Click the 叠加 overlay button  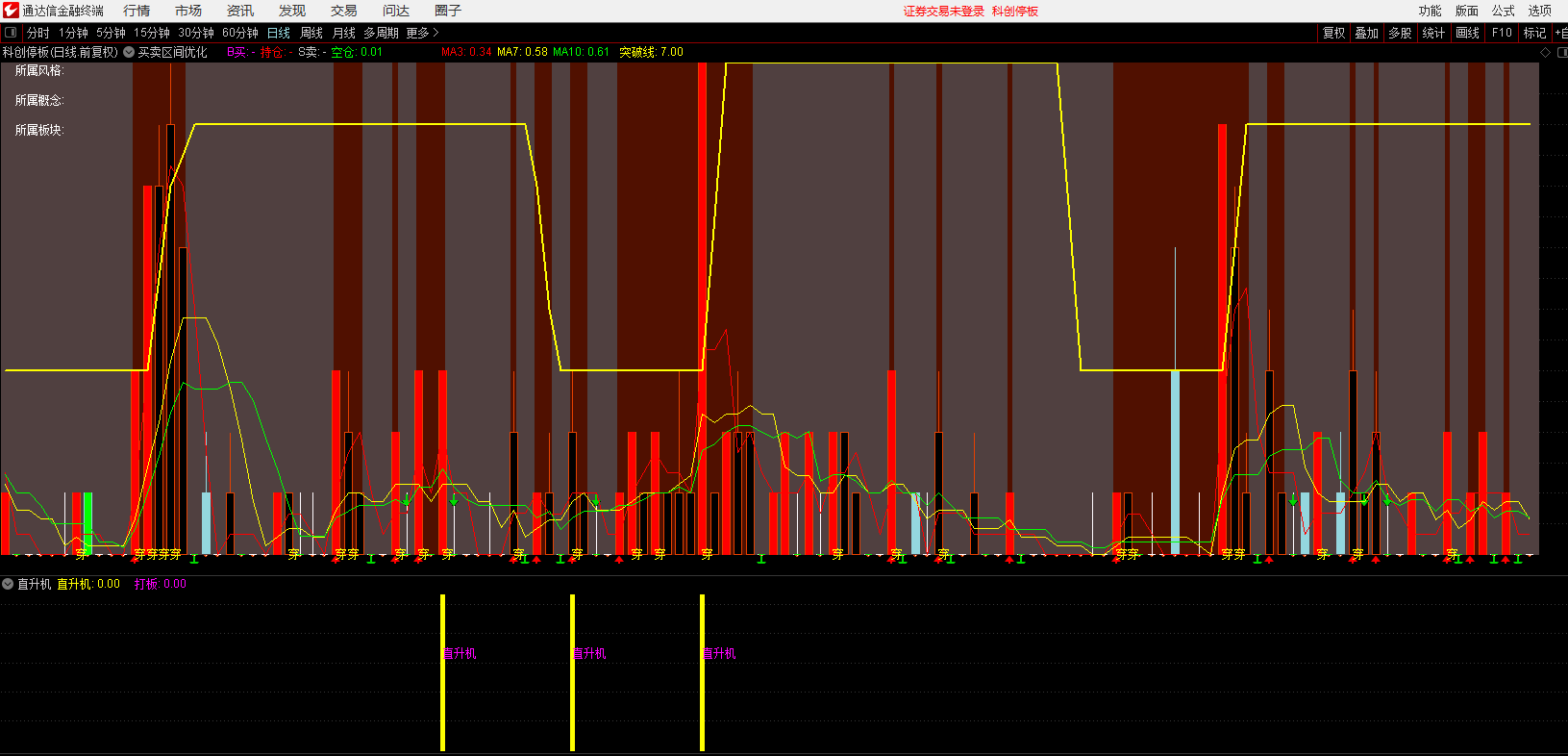[x=1367, y=33]
